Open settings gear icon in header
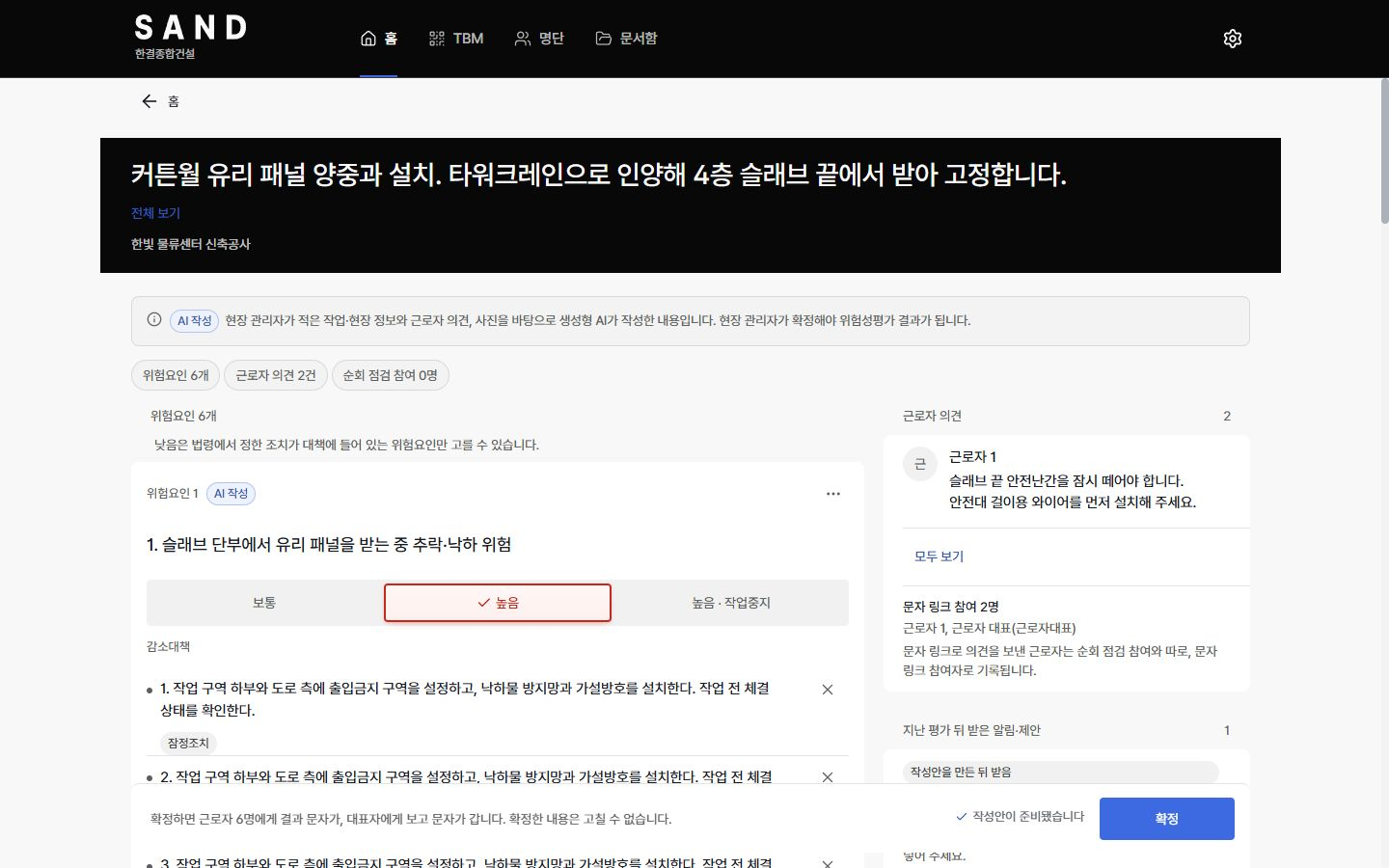1389x868 pixels. tap(1232, 39)
